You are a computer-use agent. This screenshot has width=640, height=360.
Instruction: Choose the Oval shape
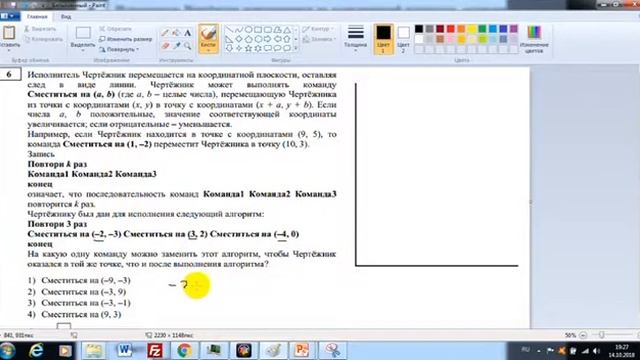point(248,30)
